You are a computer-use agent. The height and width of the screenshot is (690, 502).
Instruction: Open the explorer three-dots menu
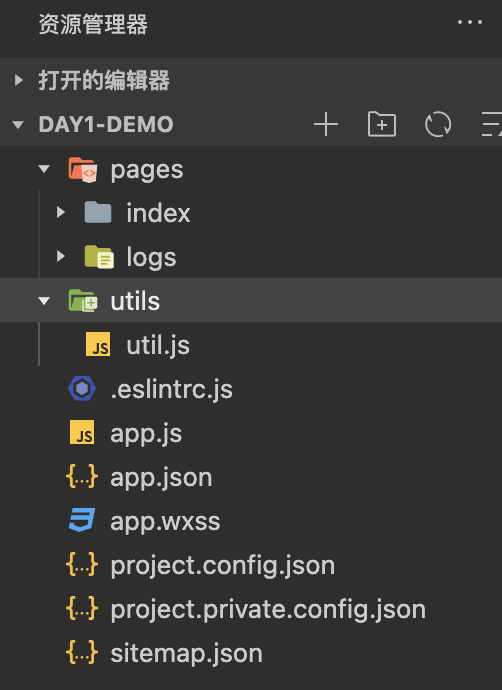470,22
